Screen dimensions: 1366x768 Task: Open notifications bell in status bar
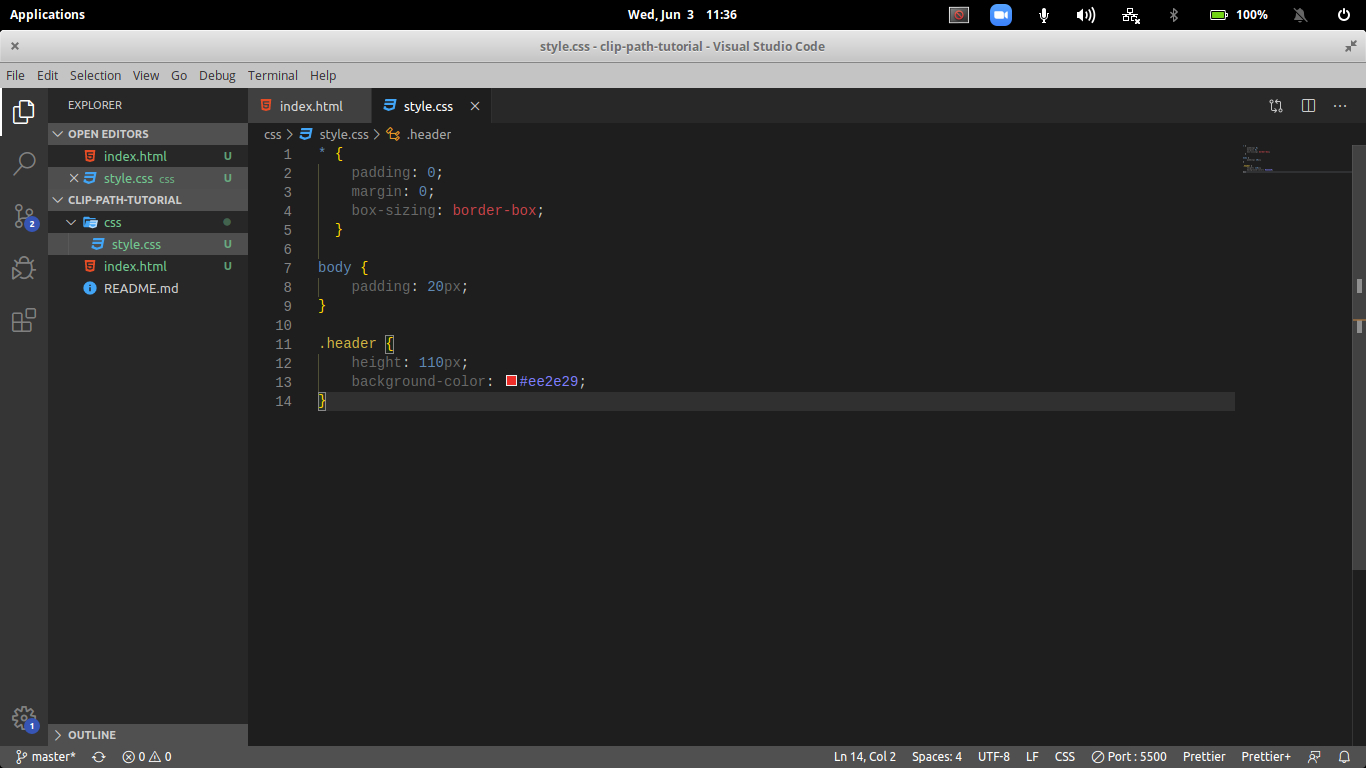pyautogui.click(x=1344, y=757)
